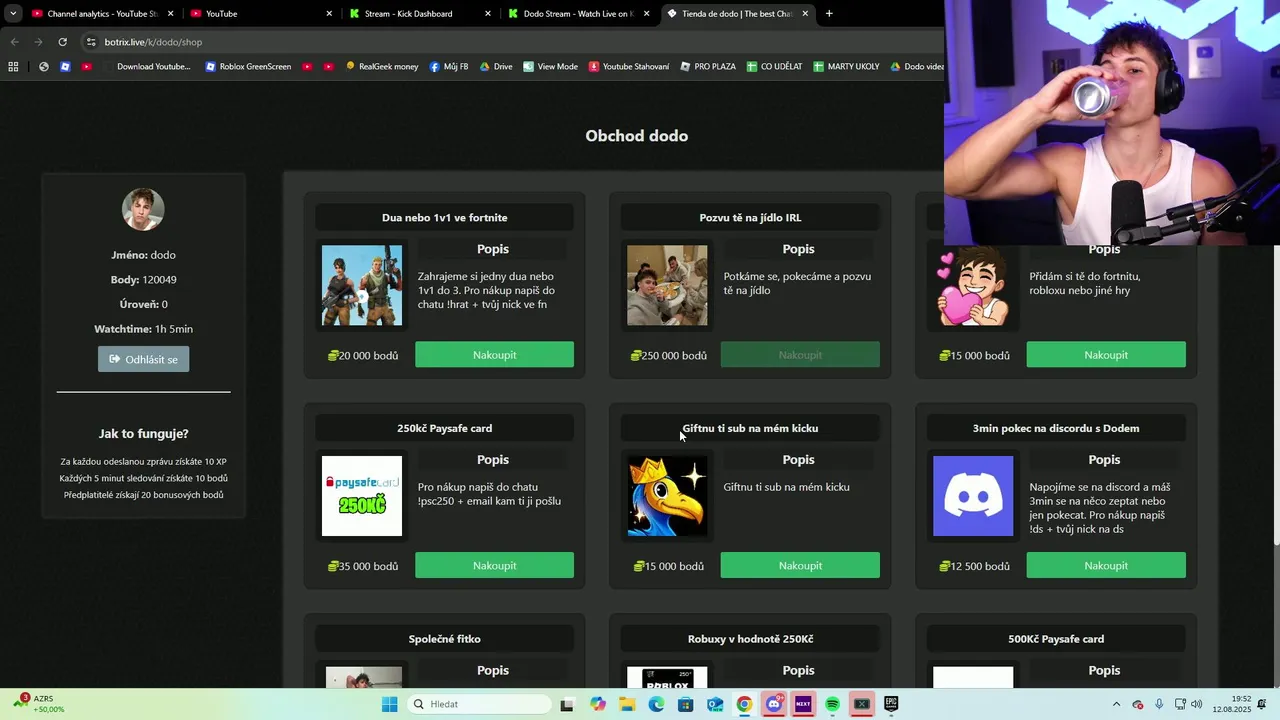Open Task View in the taskbar
The width and height of the screenshot is (1280, 720).
(x=567, y=704)
